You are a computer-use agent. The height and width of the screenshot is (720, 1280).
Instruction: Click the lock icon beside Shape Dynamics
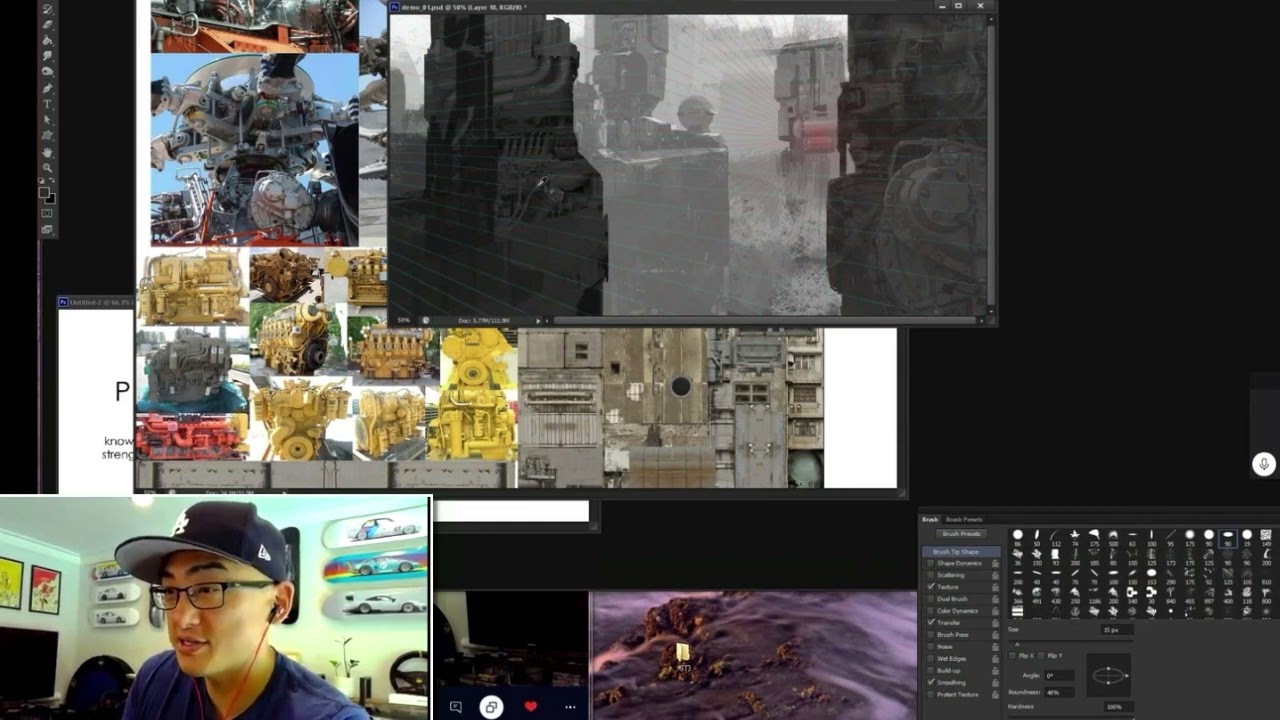(x=995, y=563)
